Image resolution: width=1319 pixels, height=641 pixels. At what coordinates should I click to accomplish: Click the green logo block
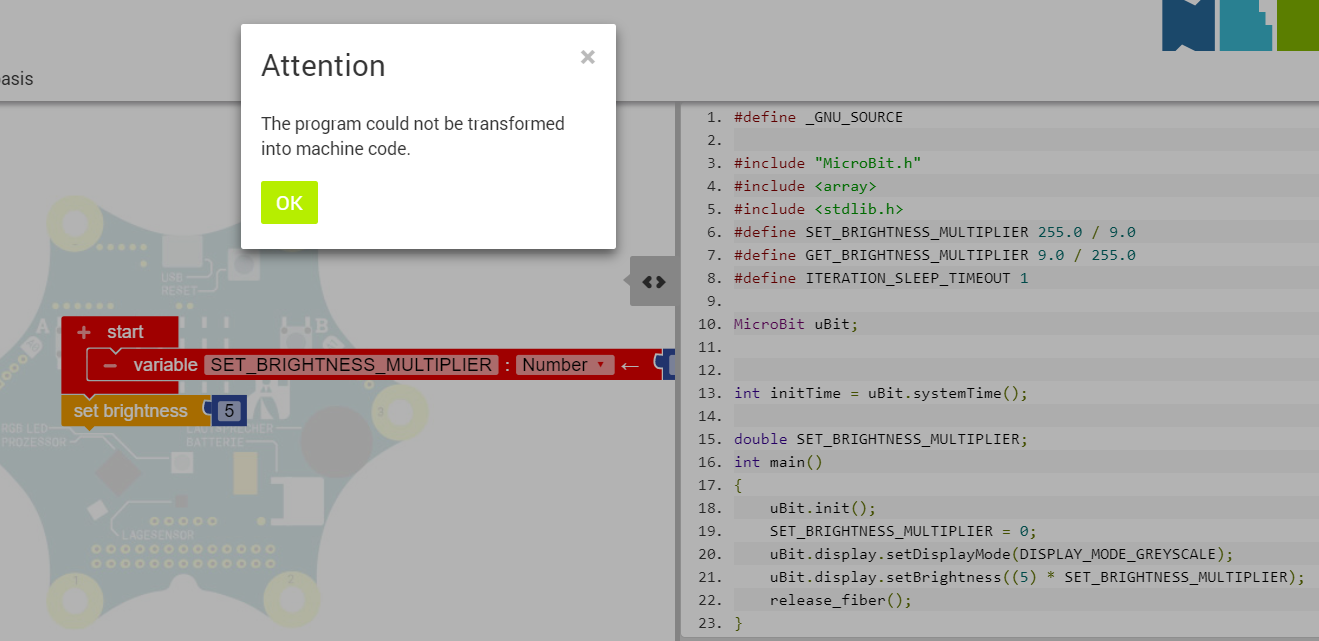coord(1298,25)
